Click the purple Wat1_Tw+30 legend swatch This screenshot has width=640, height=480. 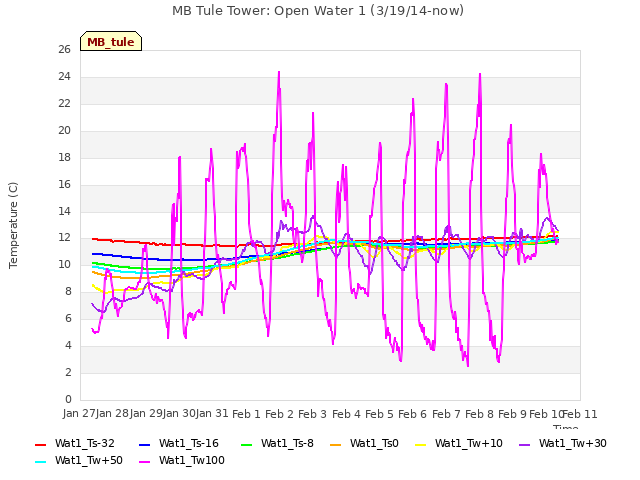pos(524,444)
